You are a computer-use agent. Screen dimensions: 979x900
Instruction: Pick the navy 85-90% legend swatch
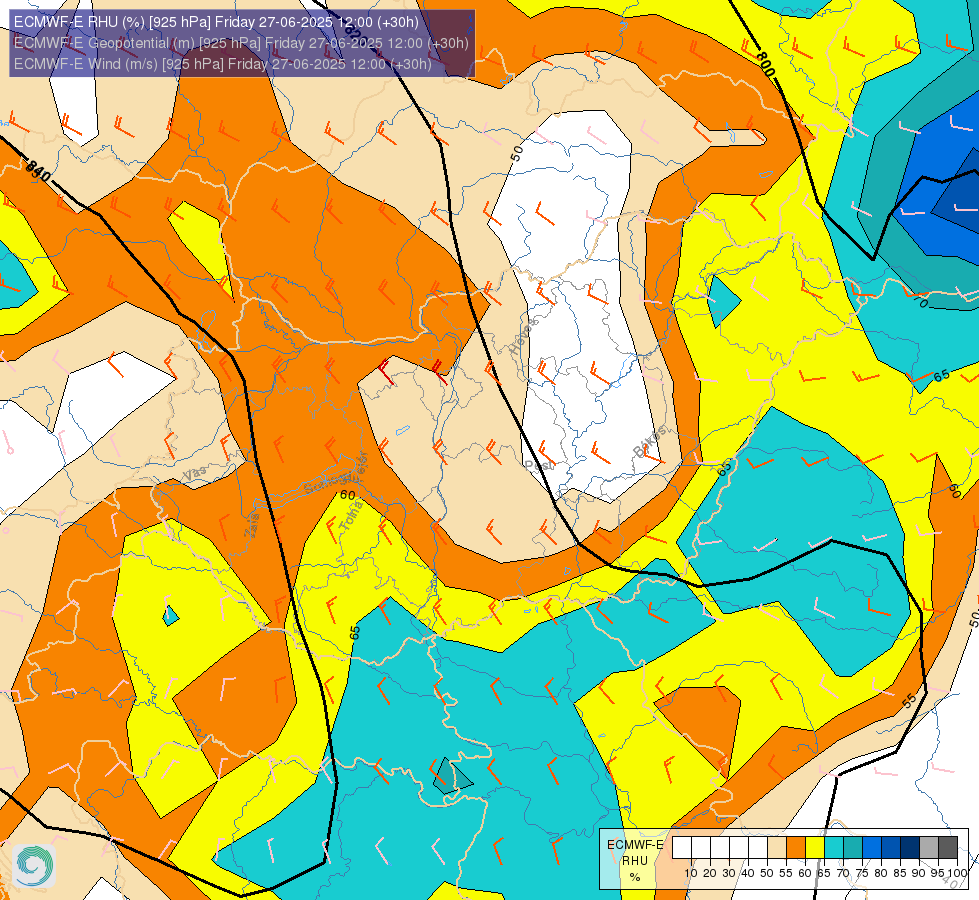910,848
